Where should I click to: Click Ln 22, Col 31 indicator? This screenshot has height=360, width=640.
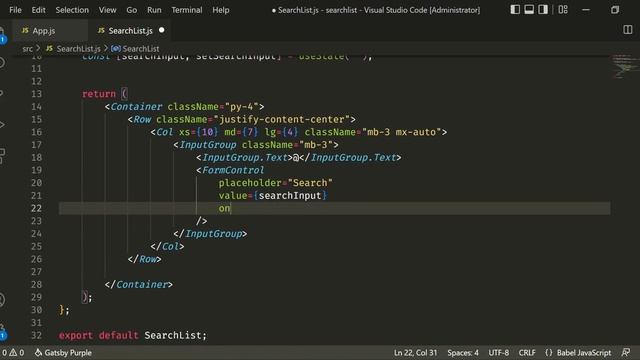pos(415,353)
